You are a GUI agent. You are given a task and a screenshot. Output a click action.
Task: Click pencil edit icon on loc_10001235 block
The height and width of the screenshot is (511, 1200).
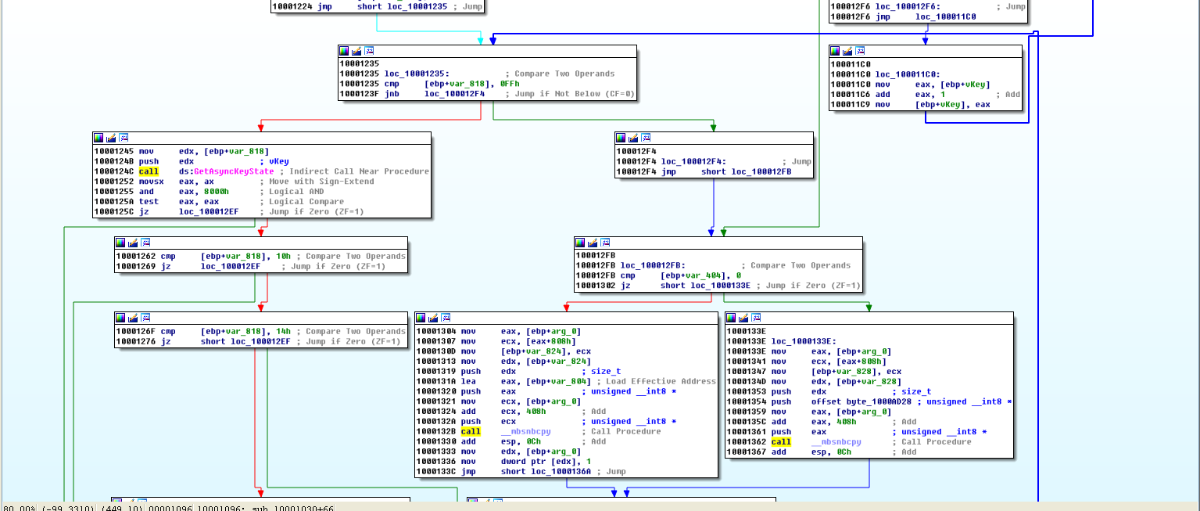pos(356,50)
